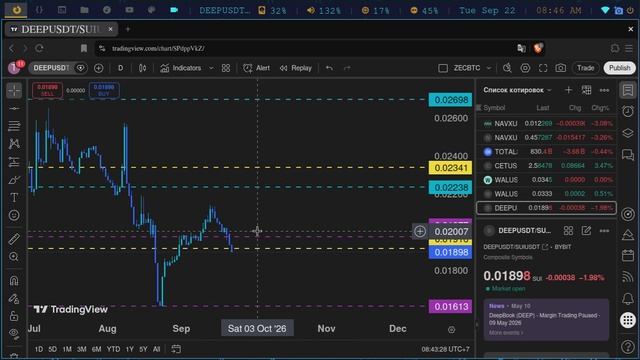This screenshot has height=360, width=640.
Task: Open the chart layout setup square icon
Action: (443, 68)
